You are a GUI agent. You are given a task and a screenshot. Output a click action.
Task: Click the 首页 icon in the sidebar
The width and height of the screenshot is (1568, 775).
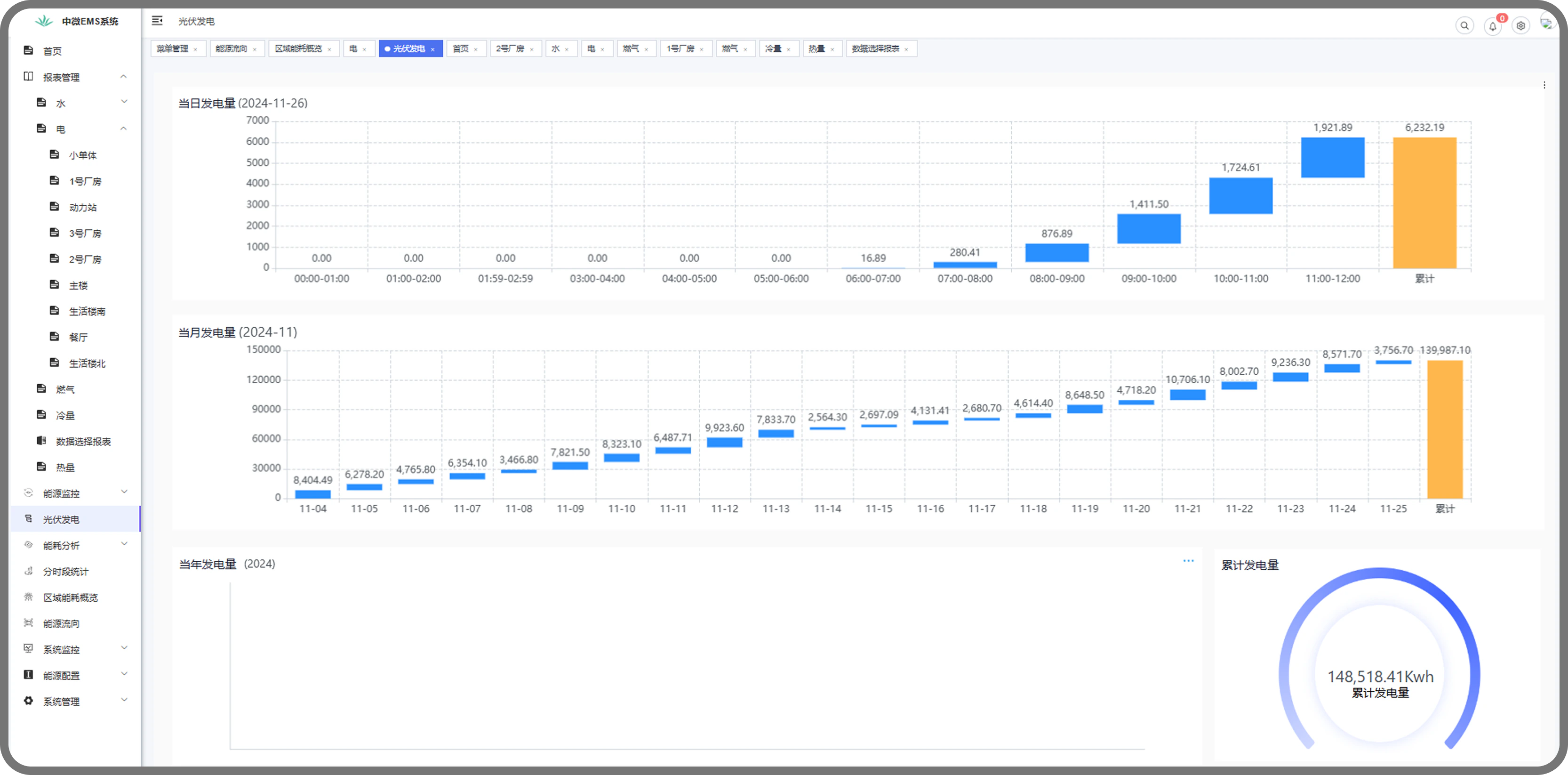[x=28, y=50]
